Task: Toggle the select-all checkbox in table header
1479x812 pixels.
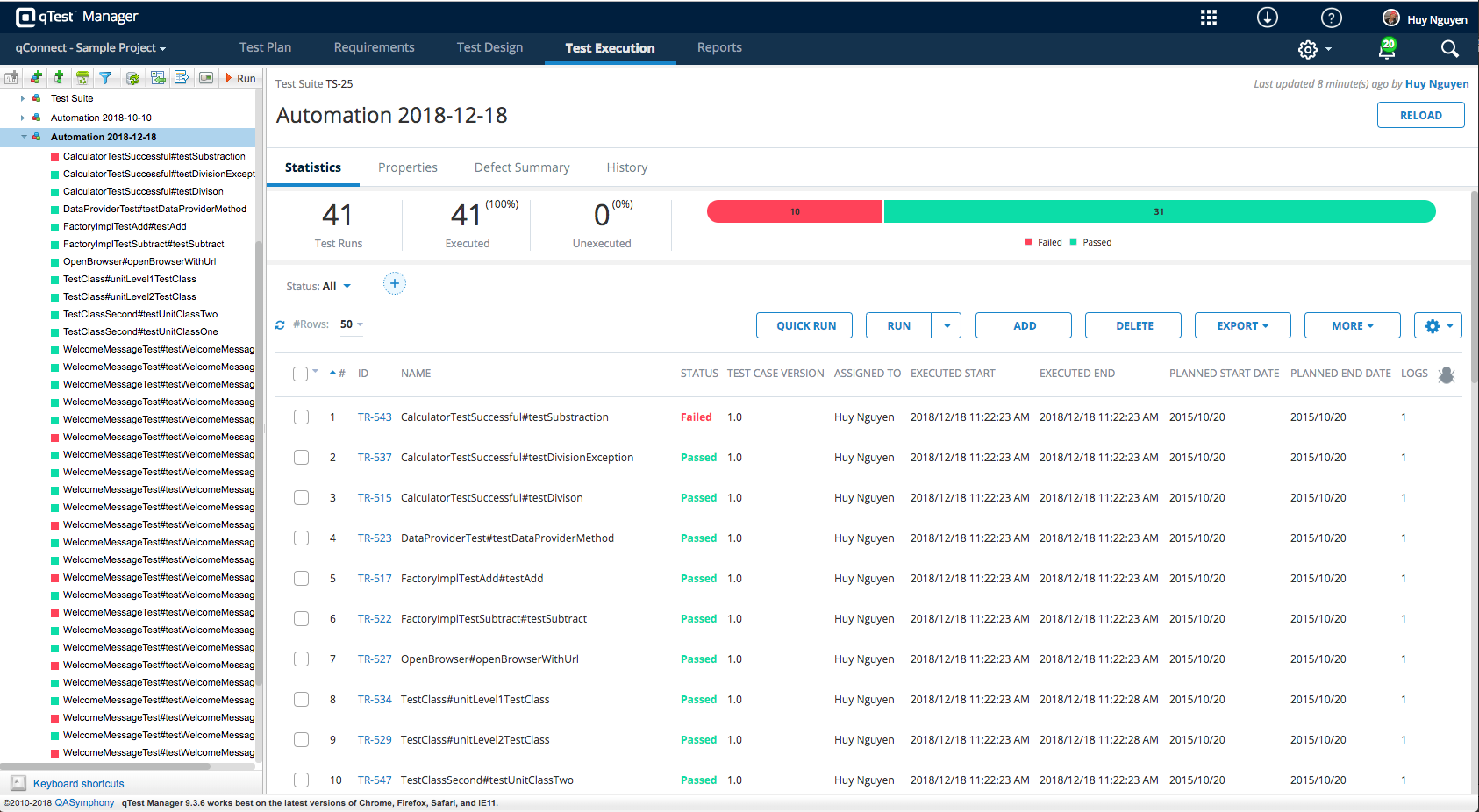Action: point(300,374)
